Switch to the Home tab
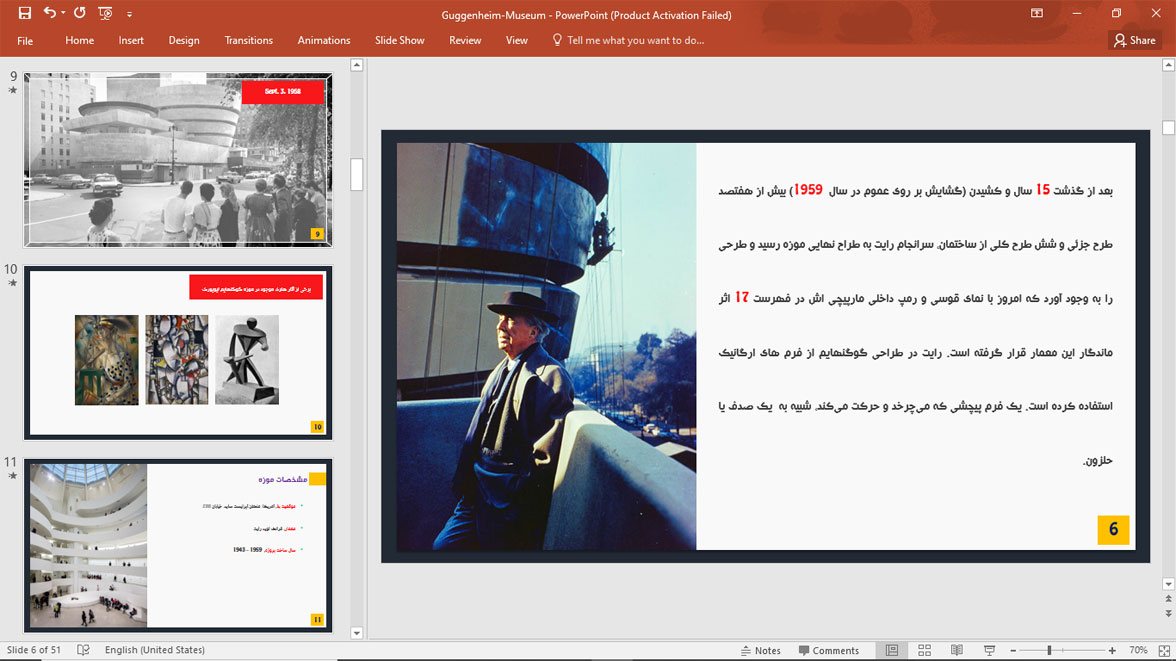The width and height of the screenshot is (1176, 661). [80, 41]
